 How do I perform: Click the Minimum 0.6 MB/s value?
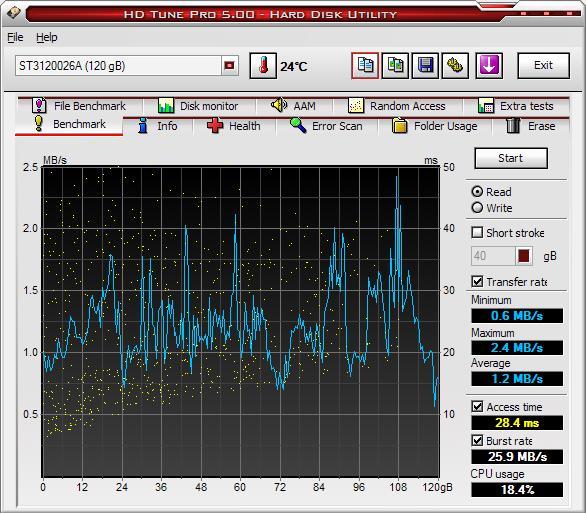(517, 316)
